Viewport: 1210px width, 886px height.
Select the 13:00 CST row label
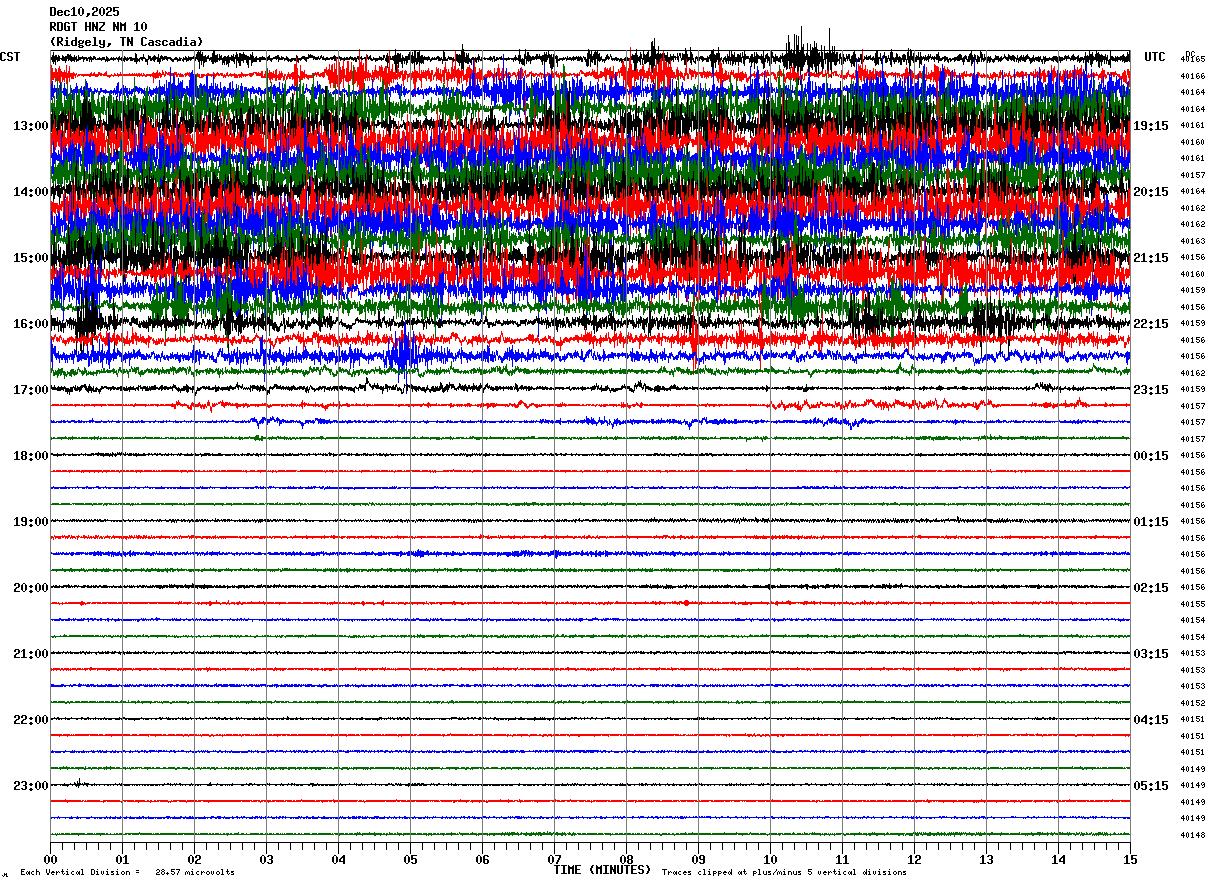click(x=30, y=126)
